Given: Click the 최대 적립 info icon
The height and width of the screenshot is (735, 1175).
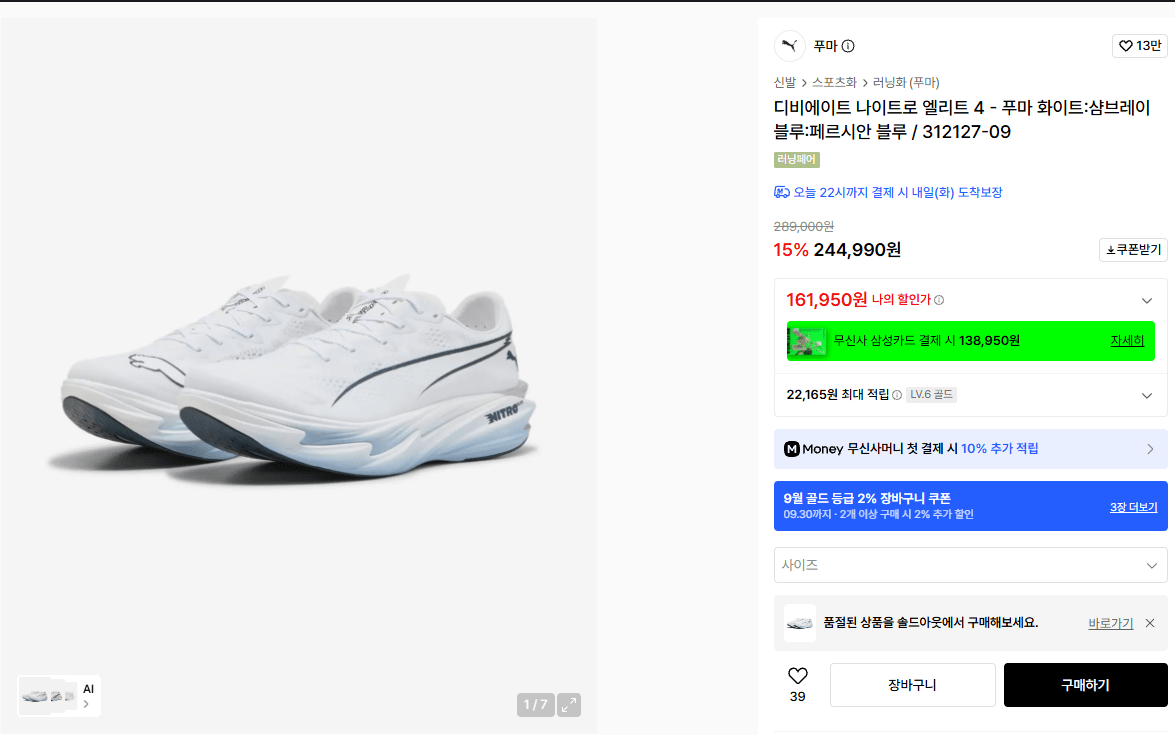Looking at the screenshot, I should tap(897, 395).
